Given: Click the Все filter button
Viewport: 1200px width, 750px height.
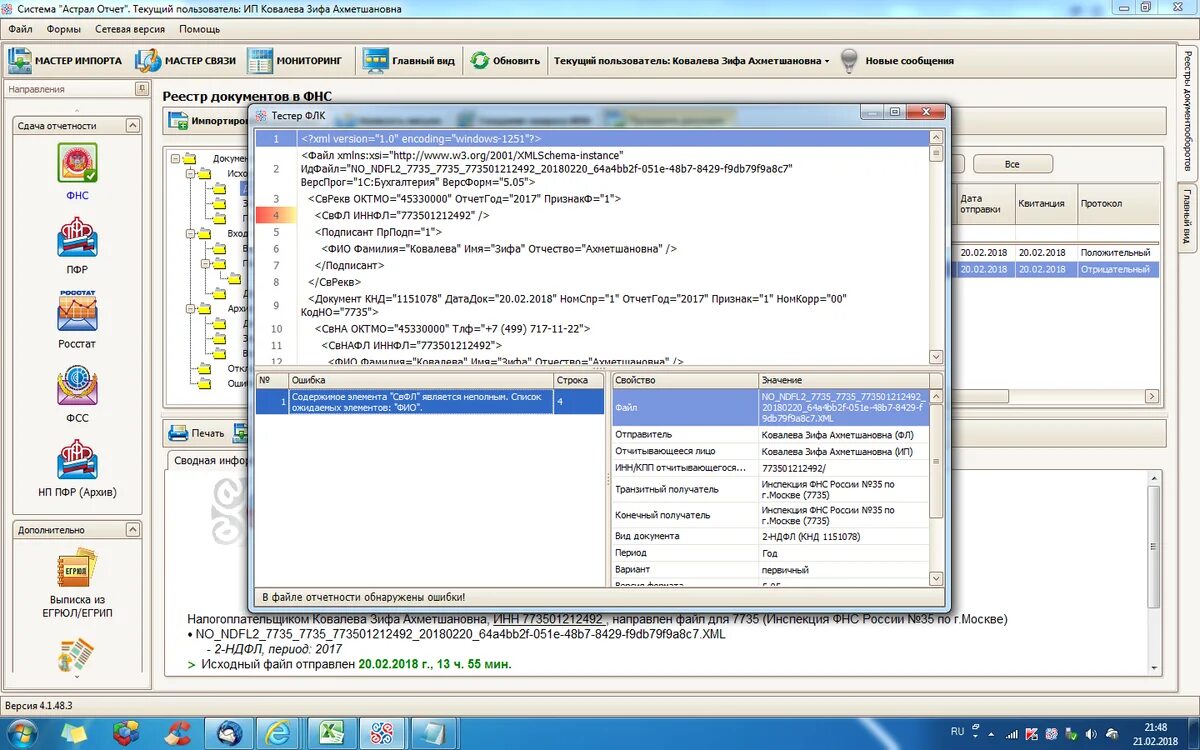Looking at the screenshot, I should tap(1012, 164).
